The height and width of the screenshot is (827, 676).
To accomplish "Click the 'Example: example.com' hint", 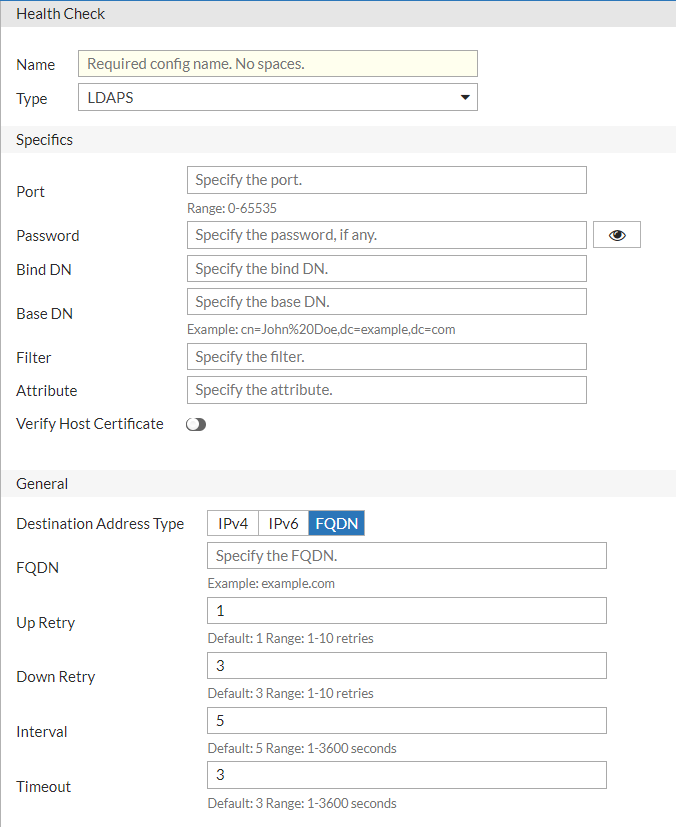I will pyautogui.click(x=271, y=583).
